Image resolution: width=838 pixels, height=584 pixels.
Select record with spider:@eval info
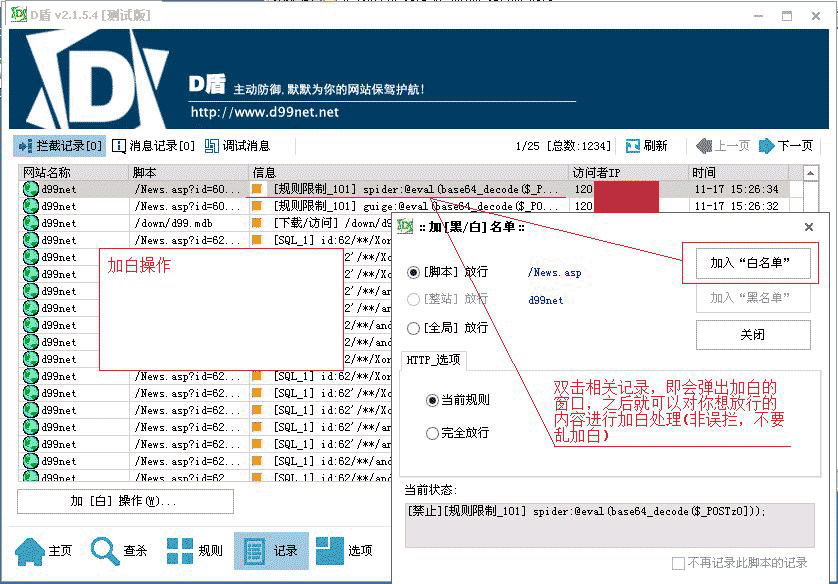[x=406, y=189]
